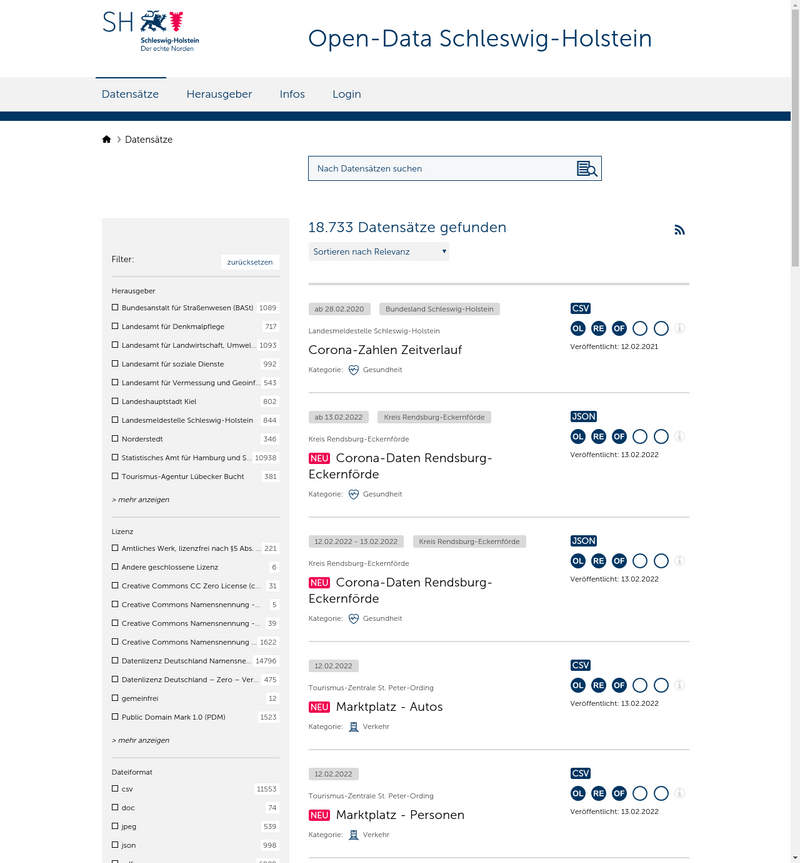Click Open-Data Schleswig-Holstein page title

coord(480,39)
